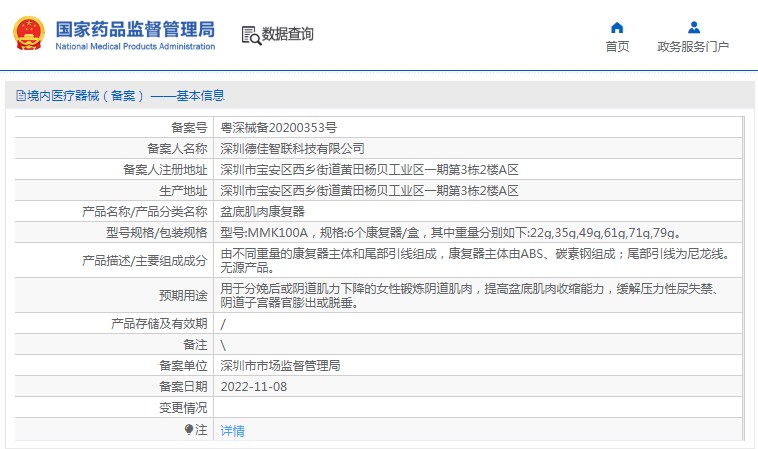Viewport: 758px width, 449px height.
Task: Click the 变更情况 row label
Action: click(x=183, y=408)
